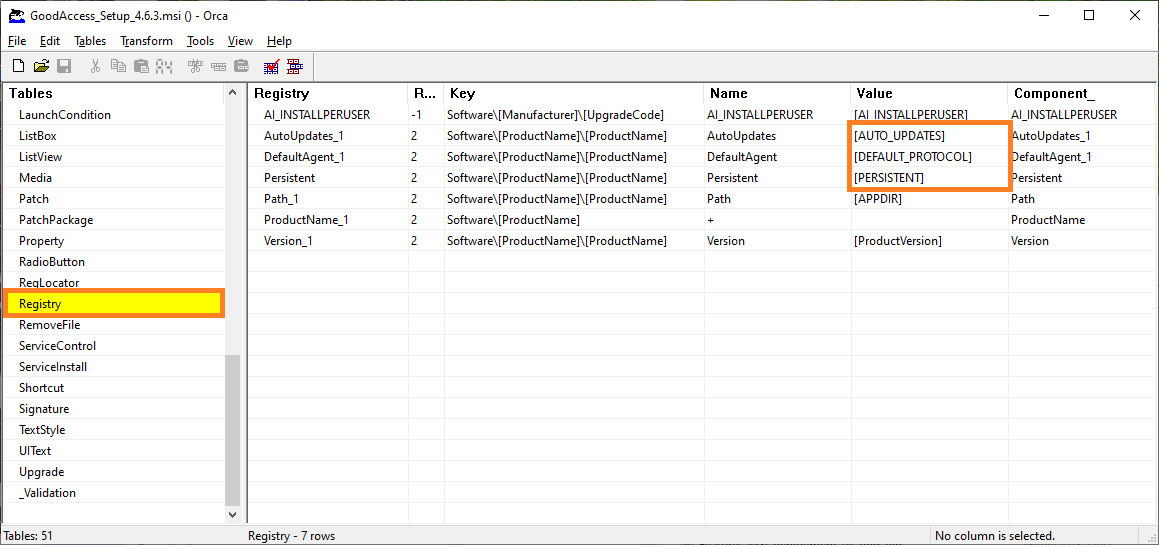Open the Help menu
This screenshot has height=545, width=1159.
[x=279, y=41]
